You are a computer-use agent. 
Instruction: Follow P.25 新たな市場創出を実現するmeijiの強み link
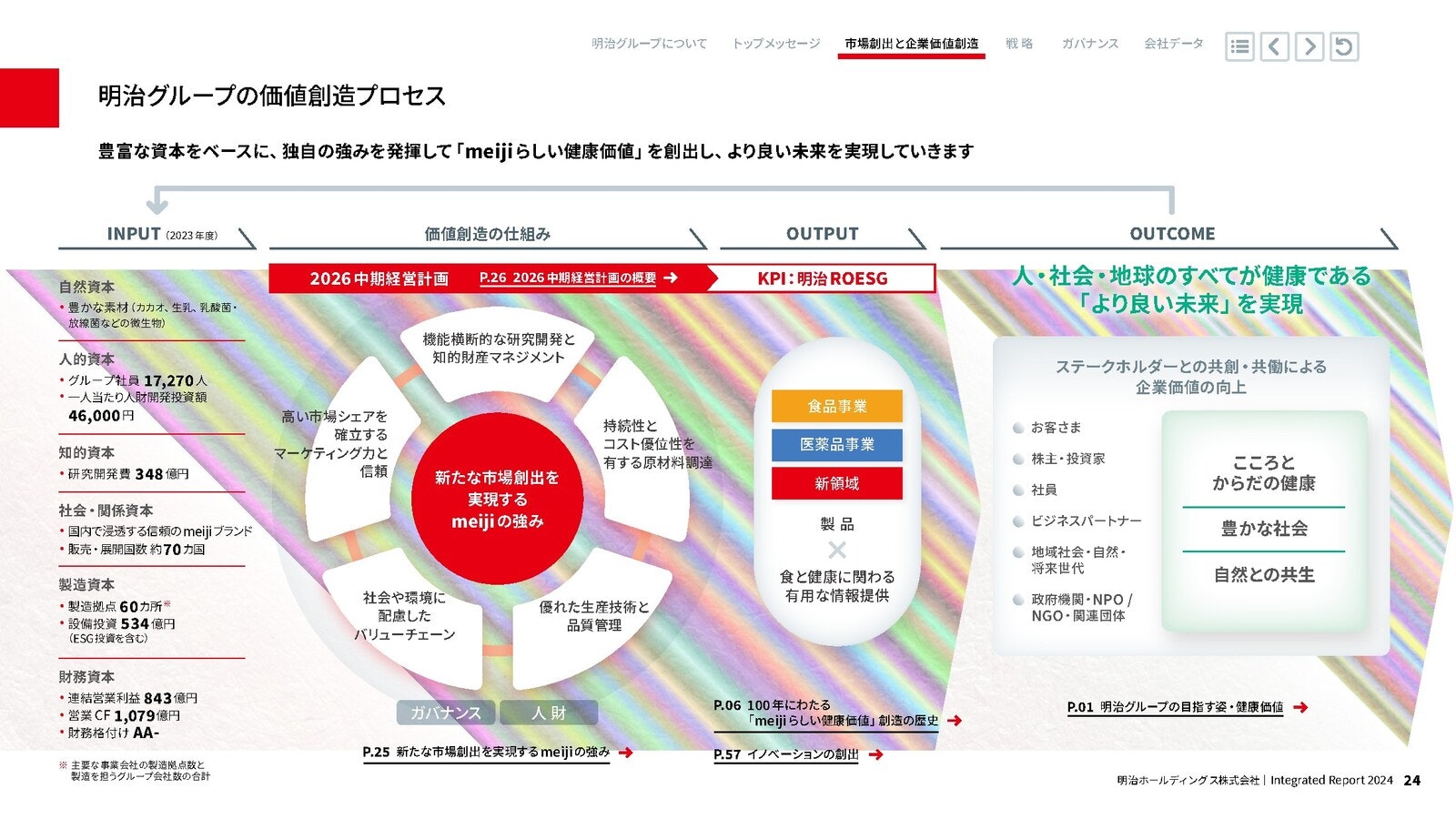tap(486, 753)
